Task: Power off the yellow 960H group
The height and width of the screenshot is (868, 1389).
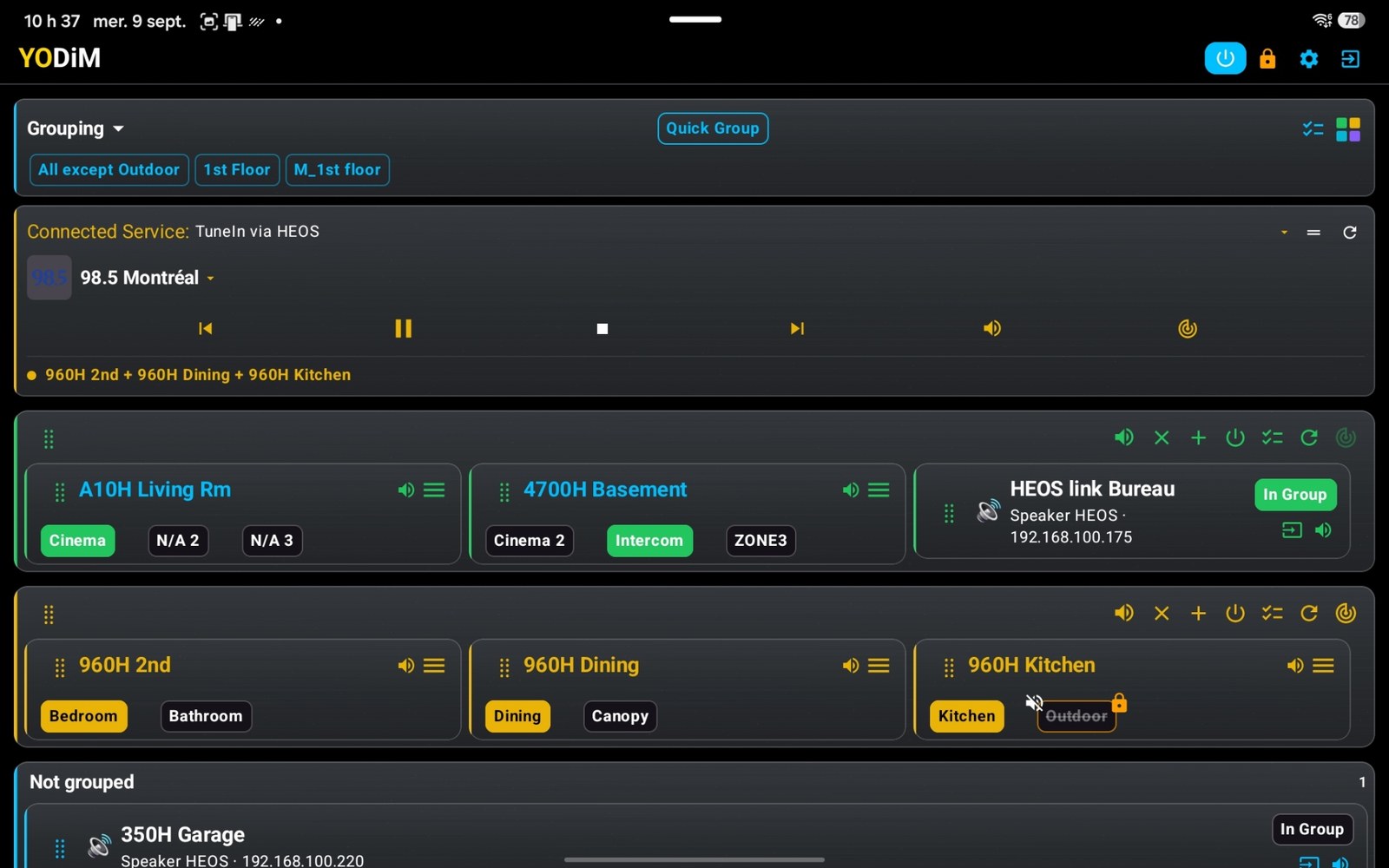Action: coord(1234,613)
